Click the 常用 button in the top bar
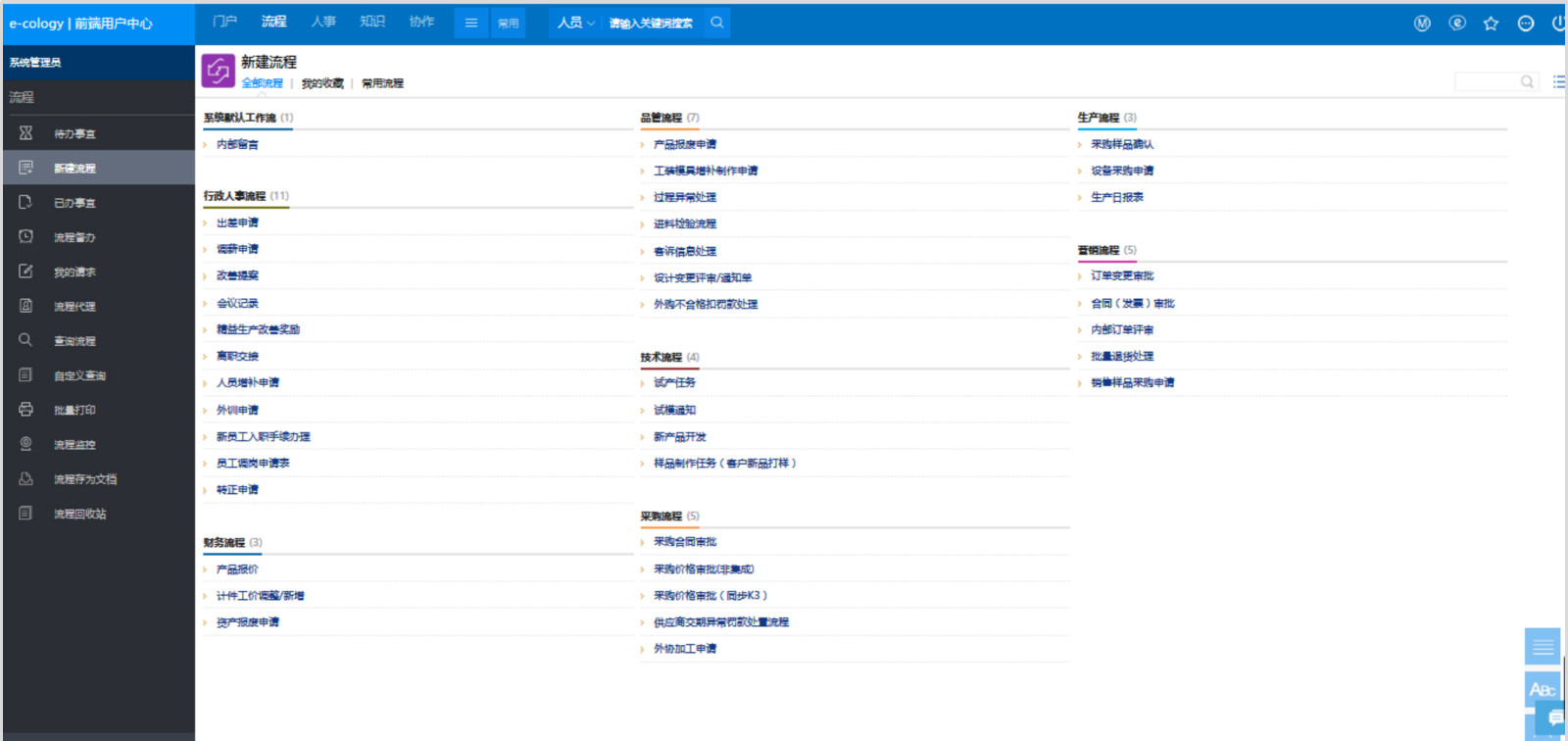The height and width of the screenshot is (741, 1568). [x=508, y=24]
